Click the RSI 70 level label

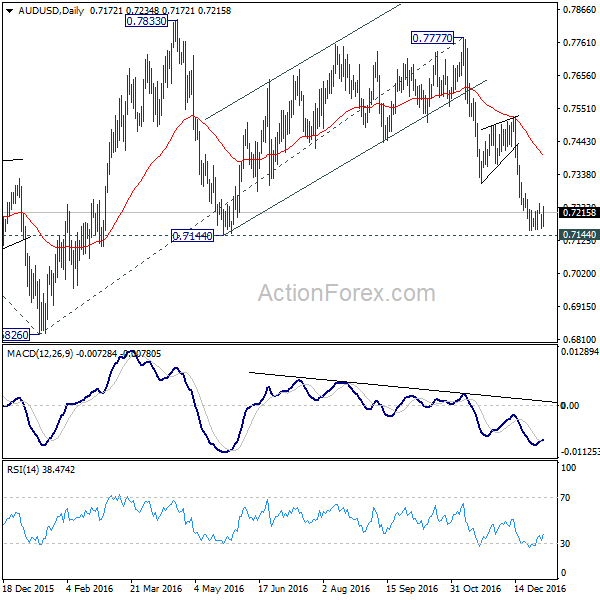pos(565,497)
